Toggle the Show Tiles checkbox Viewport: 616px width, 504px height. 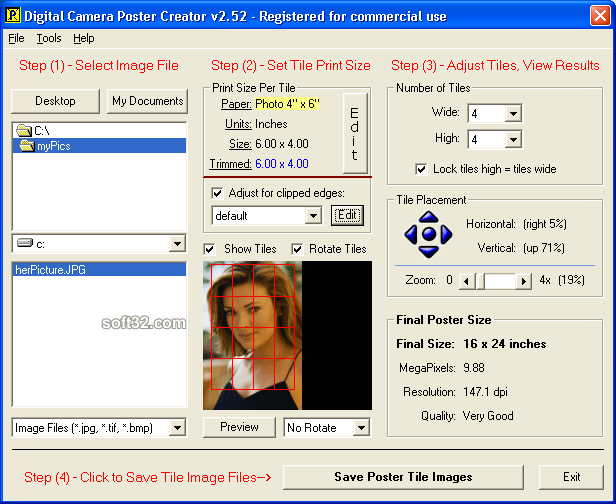(209, 249)
